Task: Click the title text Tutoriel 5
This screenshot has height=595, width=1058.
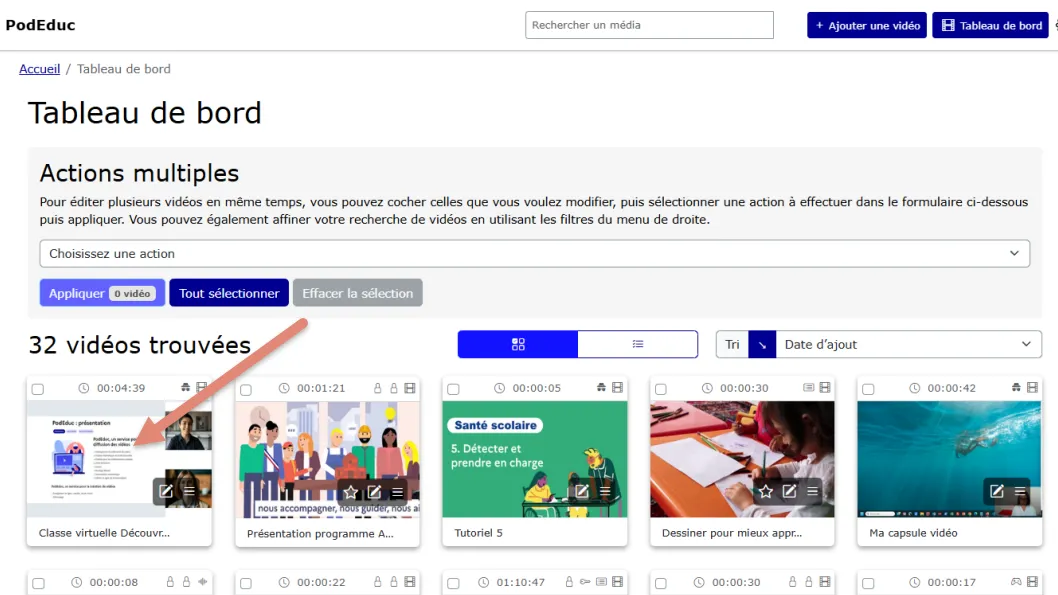Action: coord(478,533)
